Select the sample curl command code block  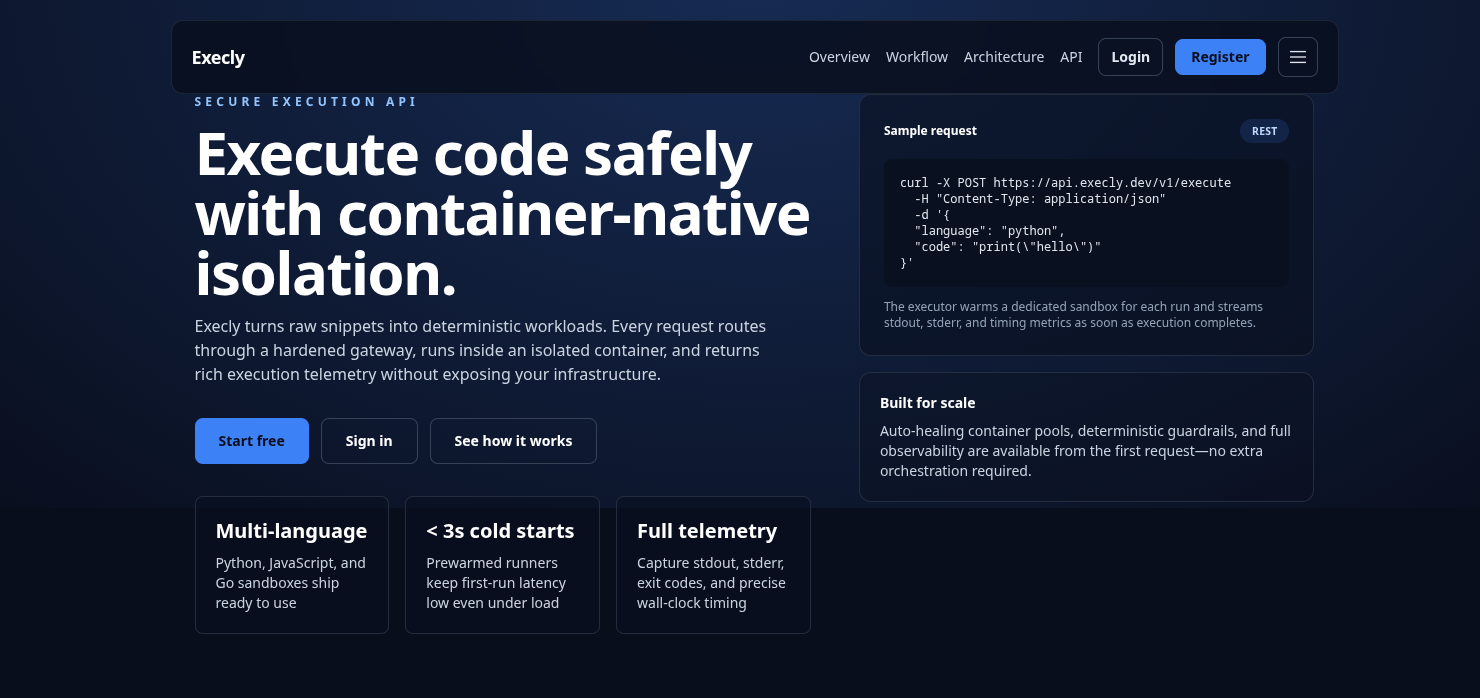[1086, 222]
